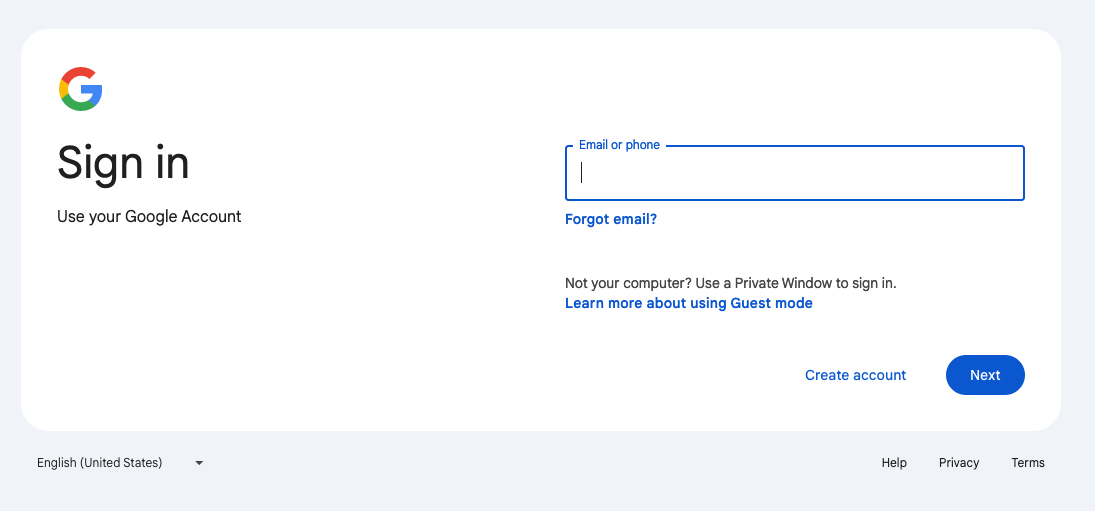This screenshot has height=511, width=1095.
Task: Open the Terms footer link
Action: [1028, 463]
